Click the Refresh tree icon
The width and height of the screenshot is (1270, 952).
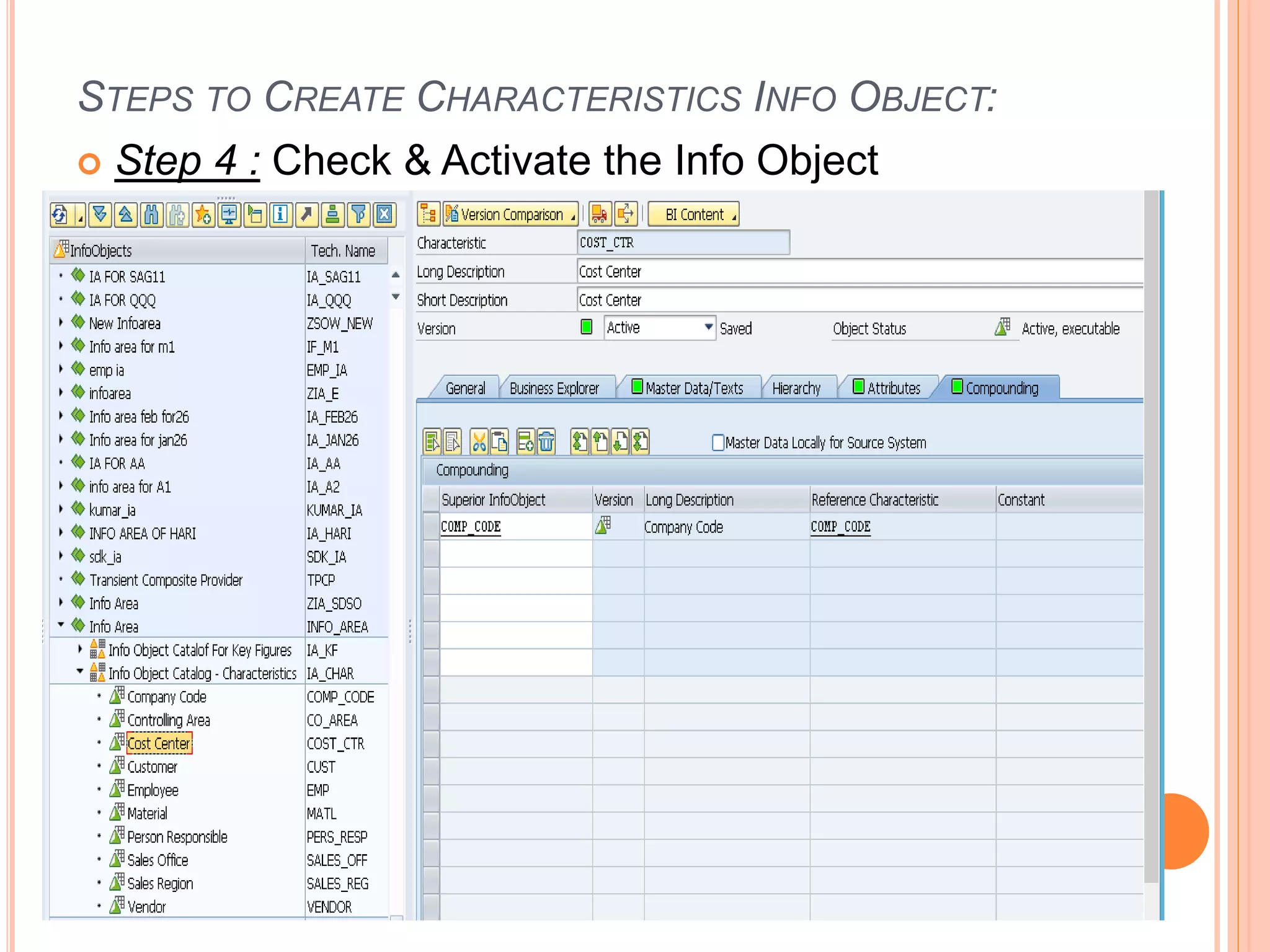tap(61, 215)
